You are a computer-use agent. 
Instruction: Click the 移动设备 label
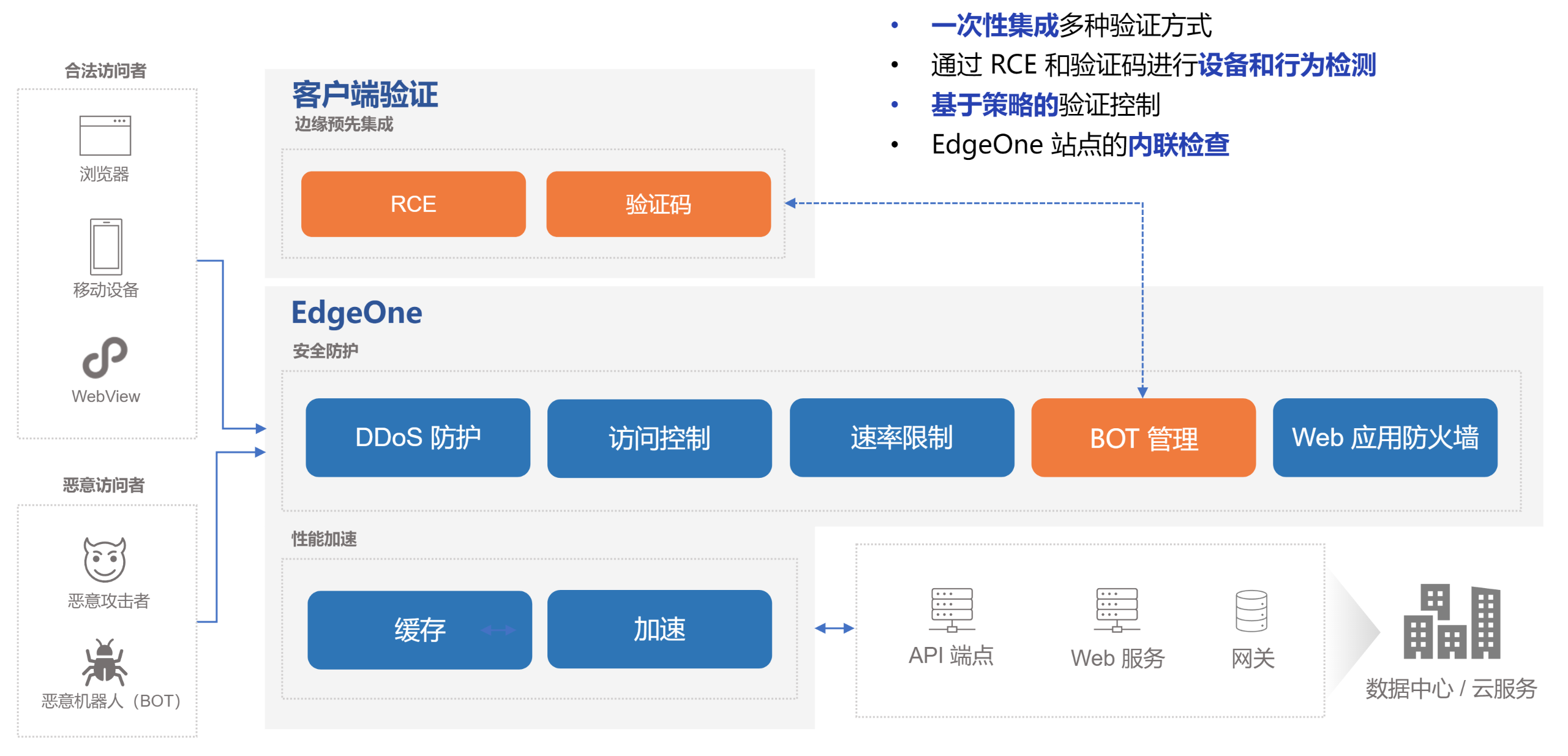(106, 289)
